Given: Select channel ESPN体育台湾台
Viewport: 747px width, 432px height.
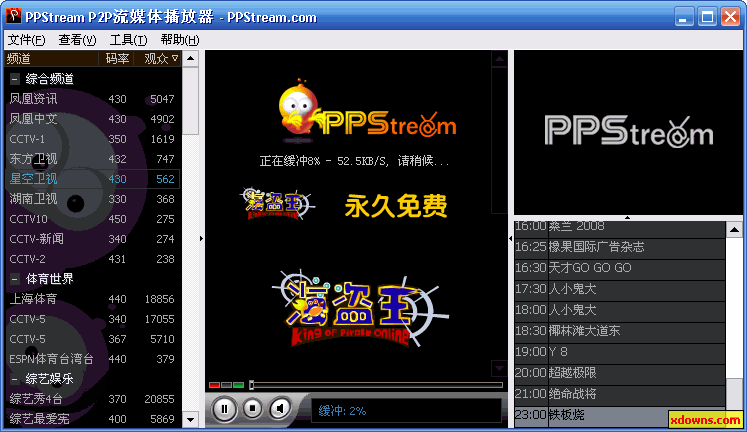Looking at the screenshot, I should point(92,359).
